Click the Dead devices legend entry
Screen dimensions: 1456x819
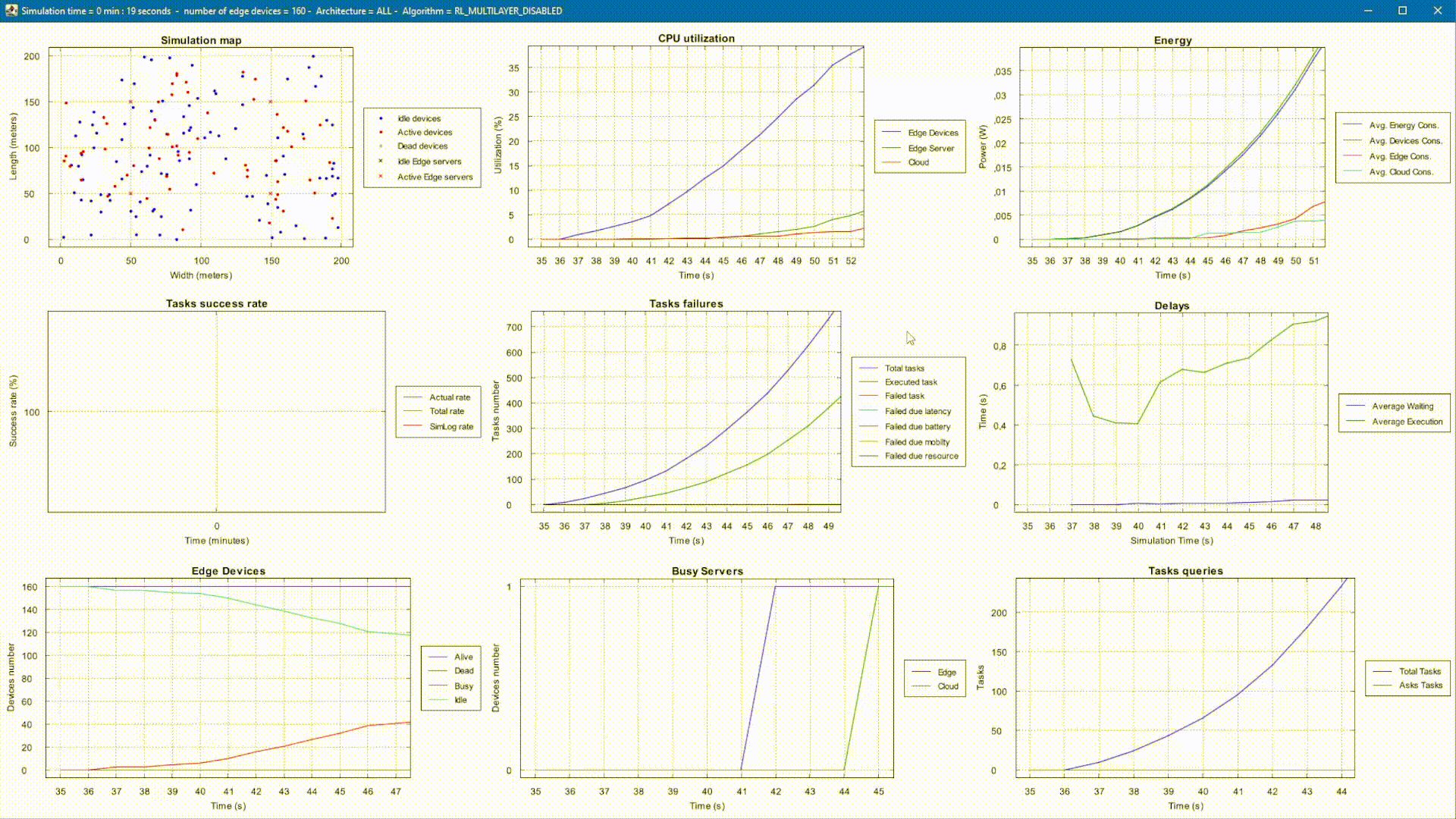coord(422,146)
